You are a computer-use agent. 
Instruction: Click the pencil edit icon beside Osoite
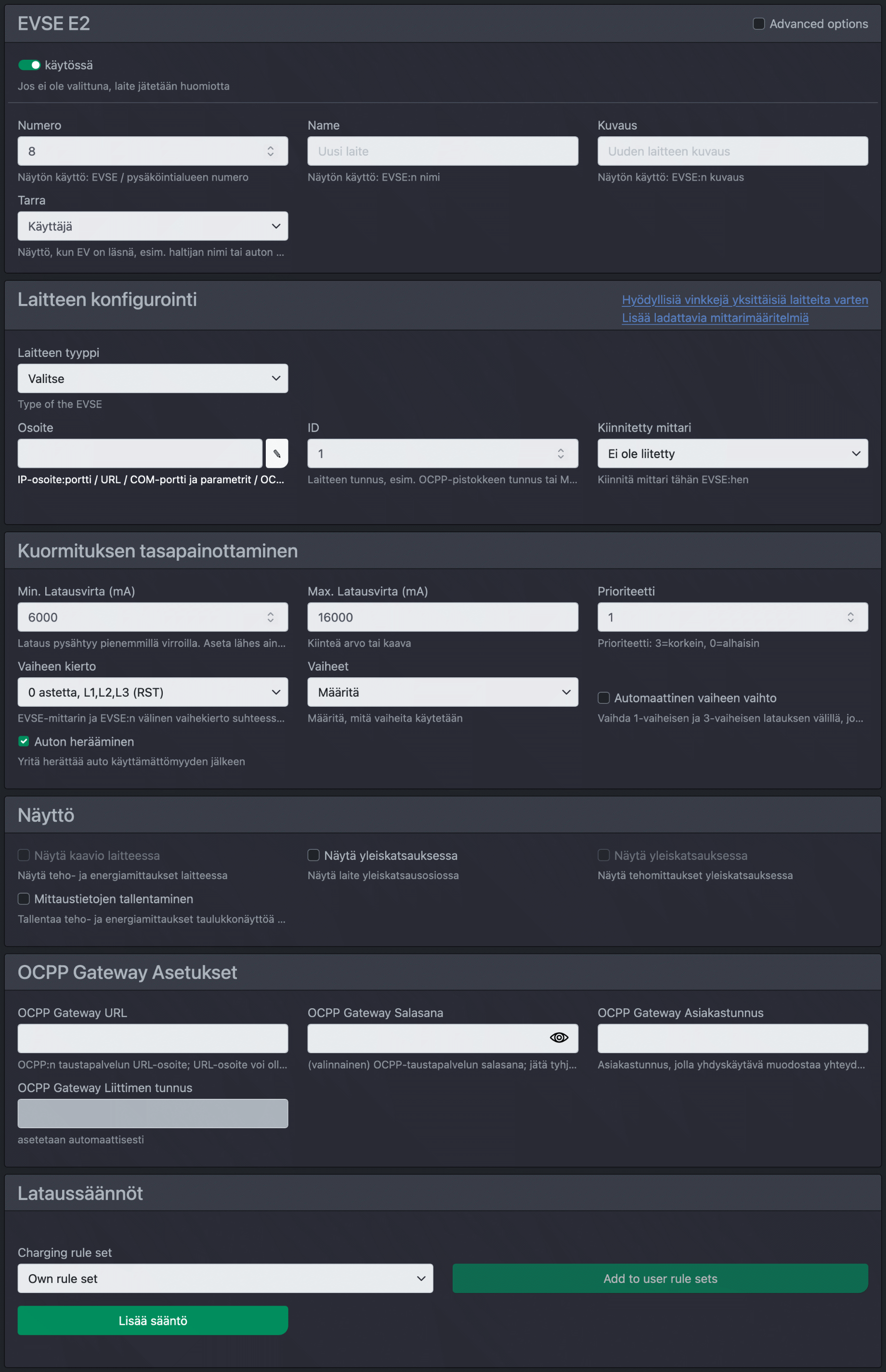(x=277, y=453)
